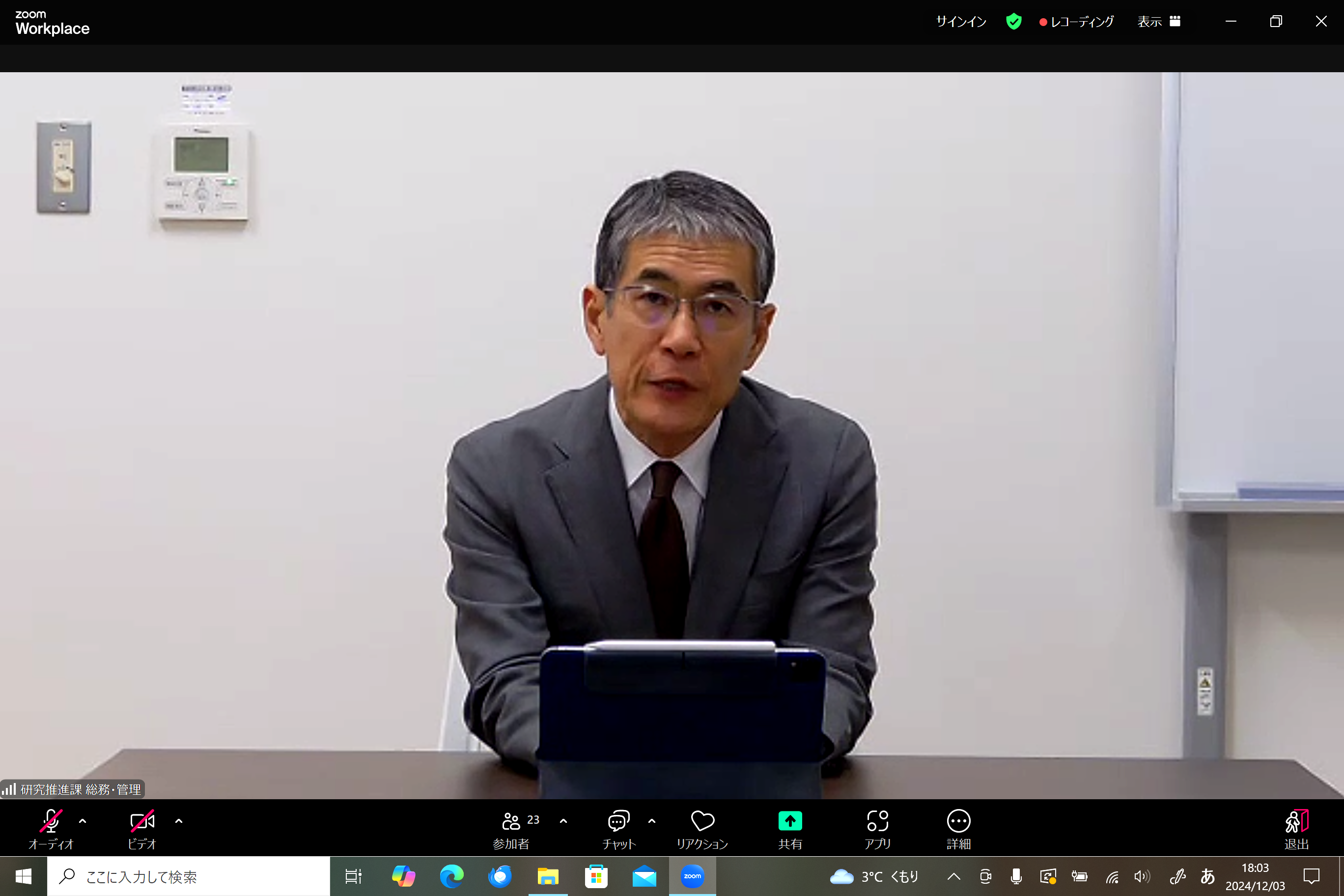Expand the participants options chevron
This screenshot has height=896, width=1344.
click(563, 821)
